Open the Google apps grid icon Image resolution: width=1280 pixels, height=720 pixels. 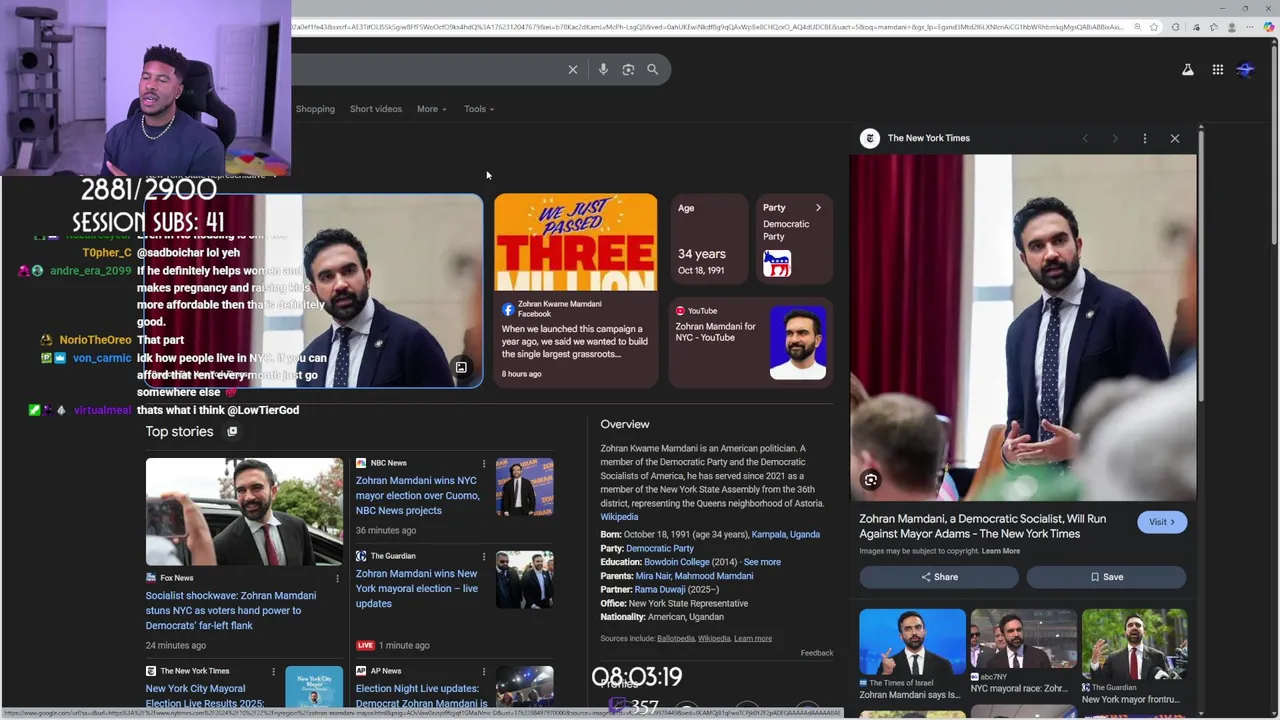(x=1217, y=69)
